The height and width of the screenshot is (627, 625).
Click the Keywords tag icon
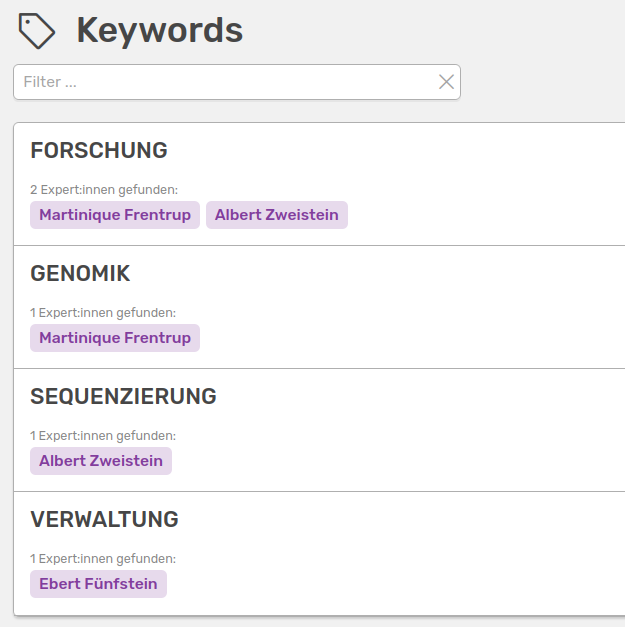click(x=37, y=31)
